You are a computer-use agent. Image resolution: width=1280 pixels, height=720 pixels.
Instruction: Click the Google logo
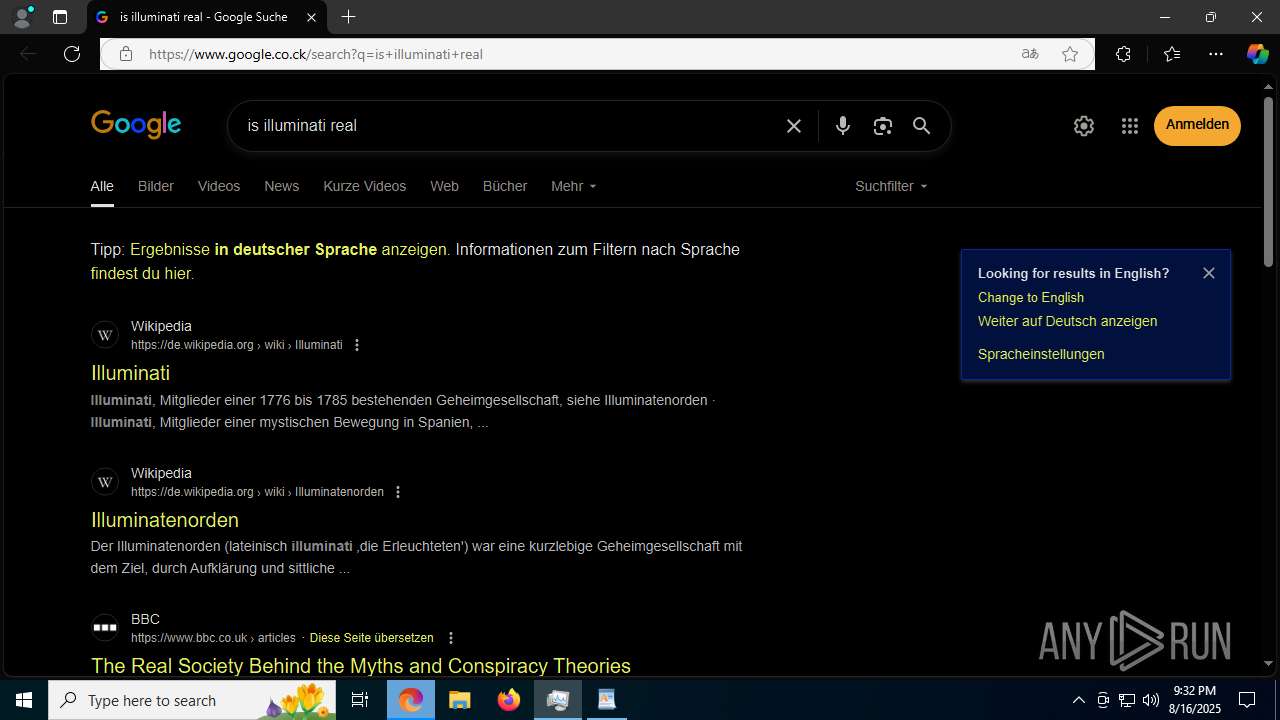point(136,125)
